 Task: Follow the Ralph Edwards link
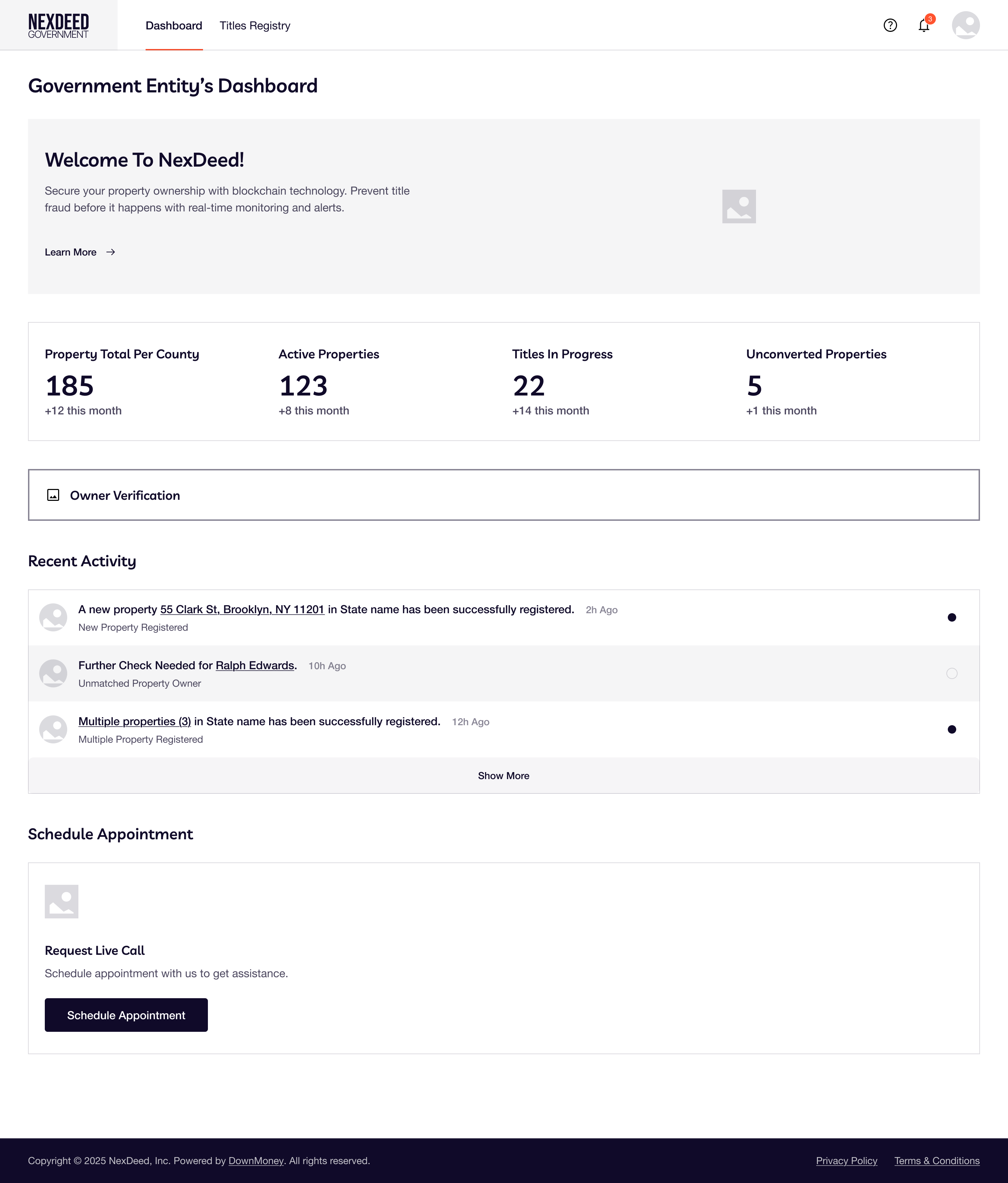point(255,666)
